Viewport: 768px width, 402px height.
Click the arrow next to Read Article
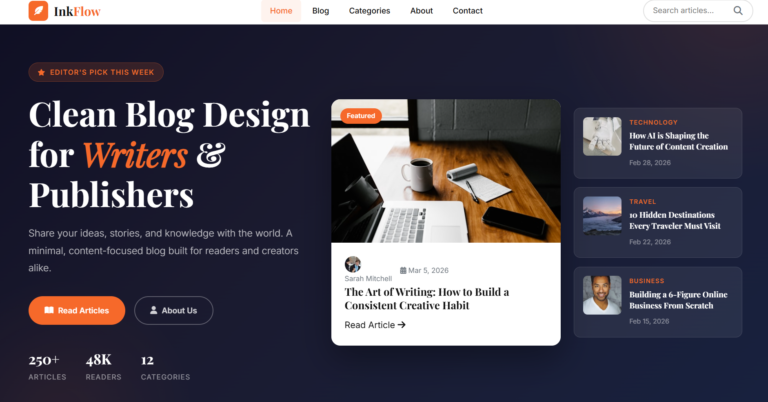point(402,325)
